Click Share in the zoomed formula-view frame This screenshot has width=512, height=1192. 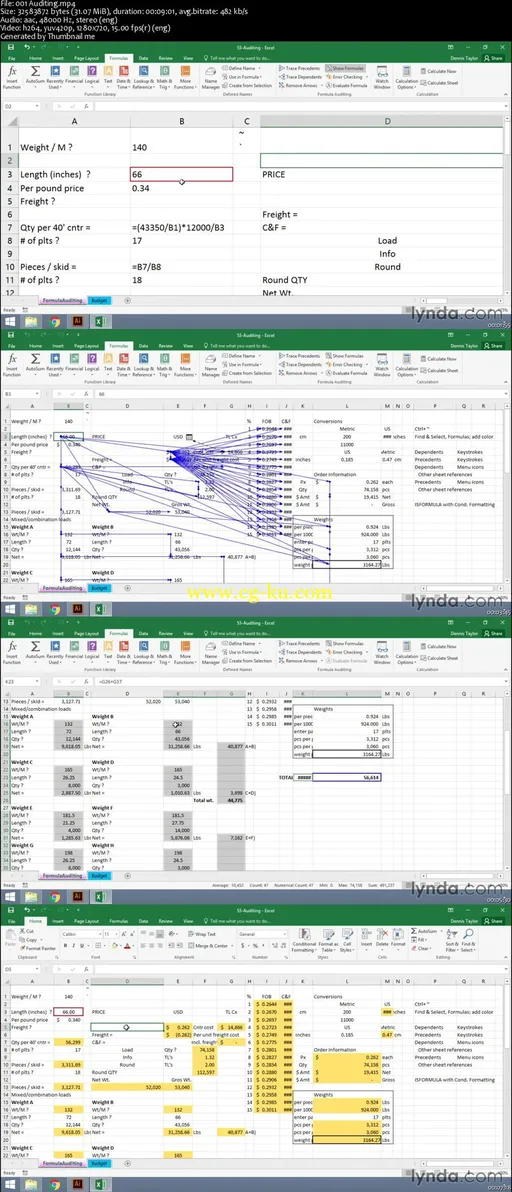pyautogui.click(x=495, y=58)
